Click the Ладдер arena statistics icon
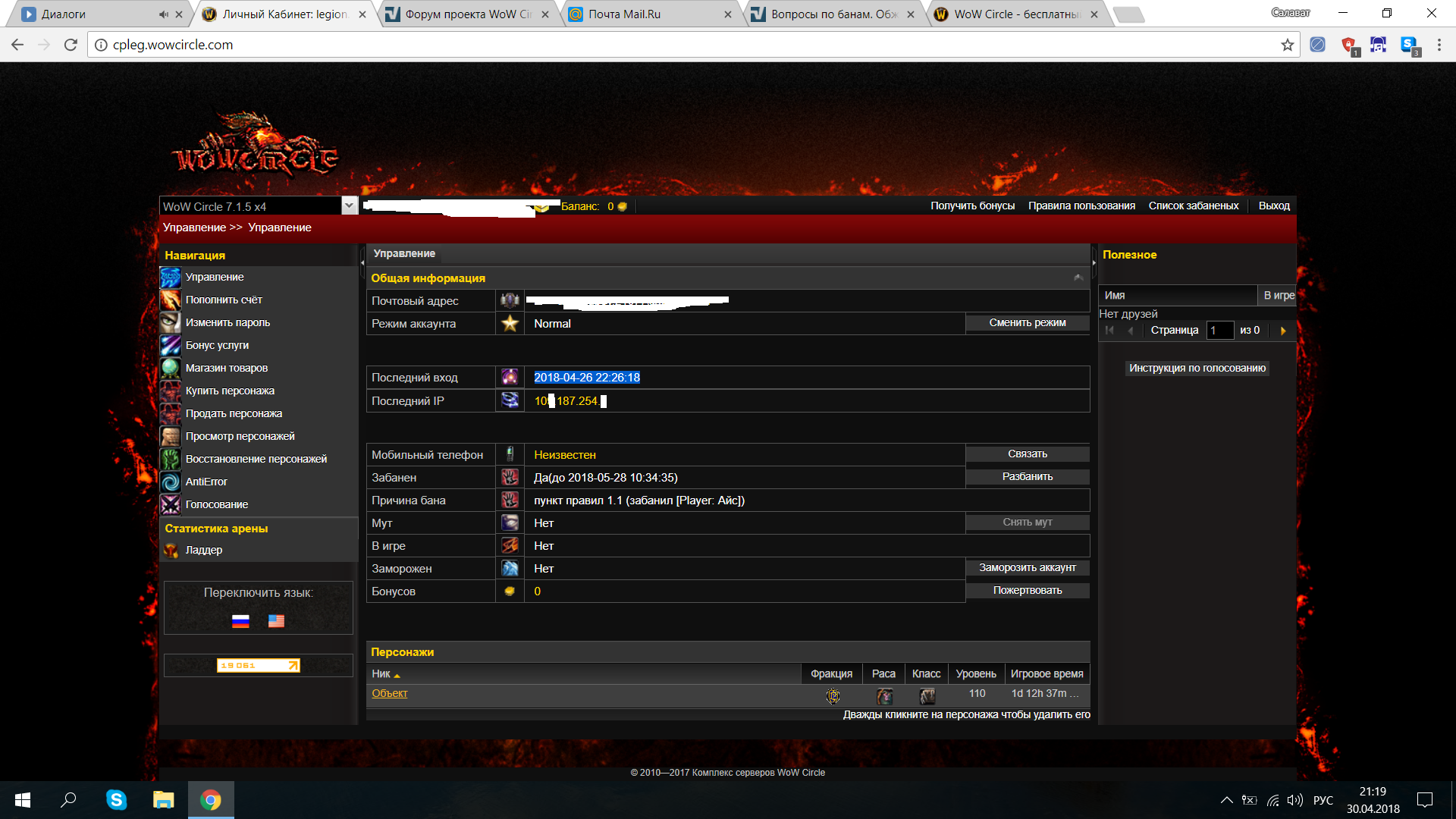Screen dimensions: 1456x819 coord(171,551)
